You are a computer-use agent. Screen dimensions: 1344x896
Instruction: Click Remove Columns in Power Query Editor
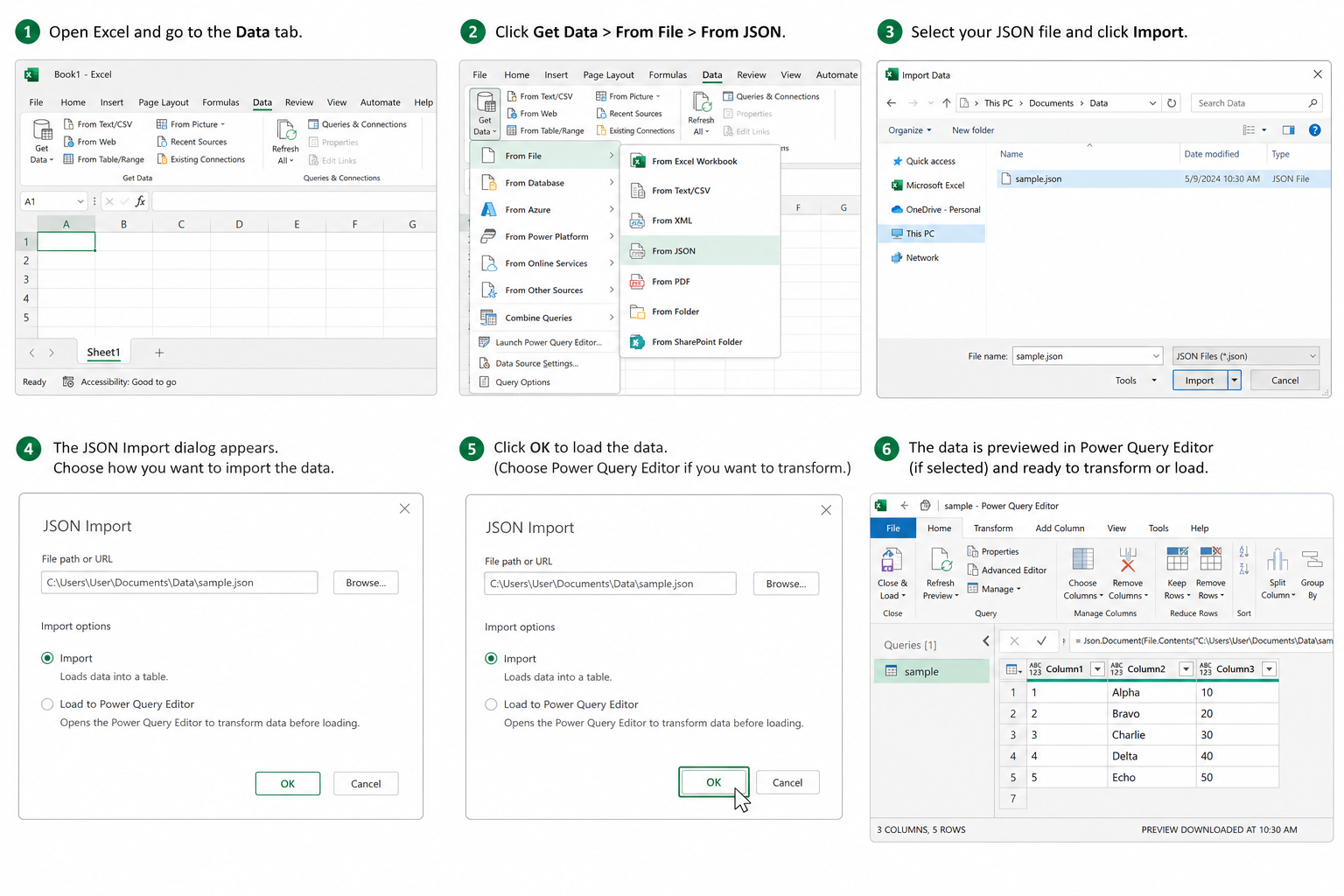(1128, 574)
